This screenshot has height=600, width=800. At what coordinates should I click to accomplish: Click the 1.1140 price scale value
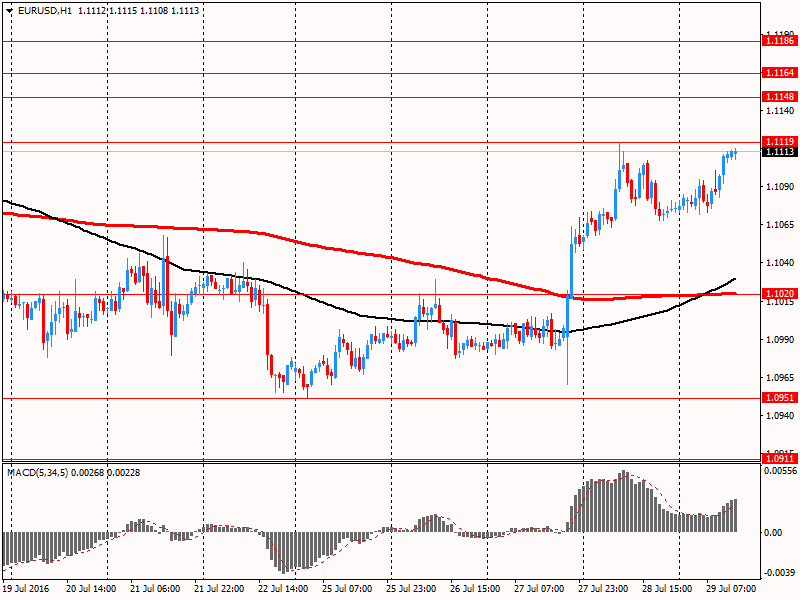point(780,111)
